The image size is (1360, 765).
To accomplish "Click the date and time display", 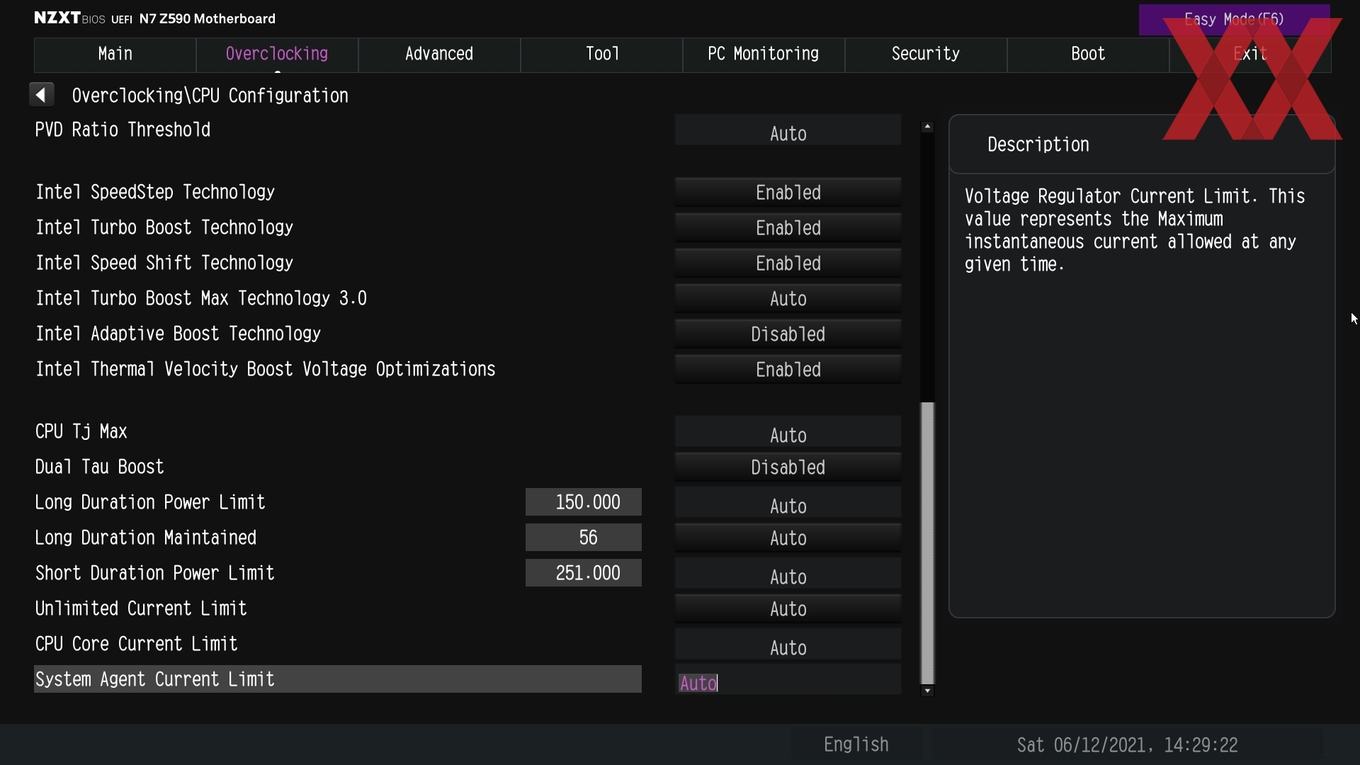I will point(1127,745).
